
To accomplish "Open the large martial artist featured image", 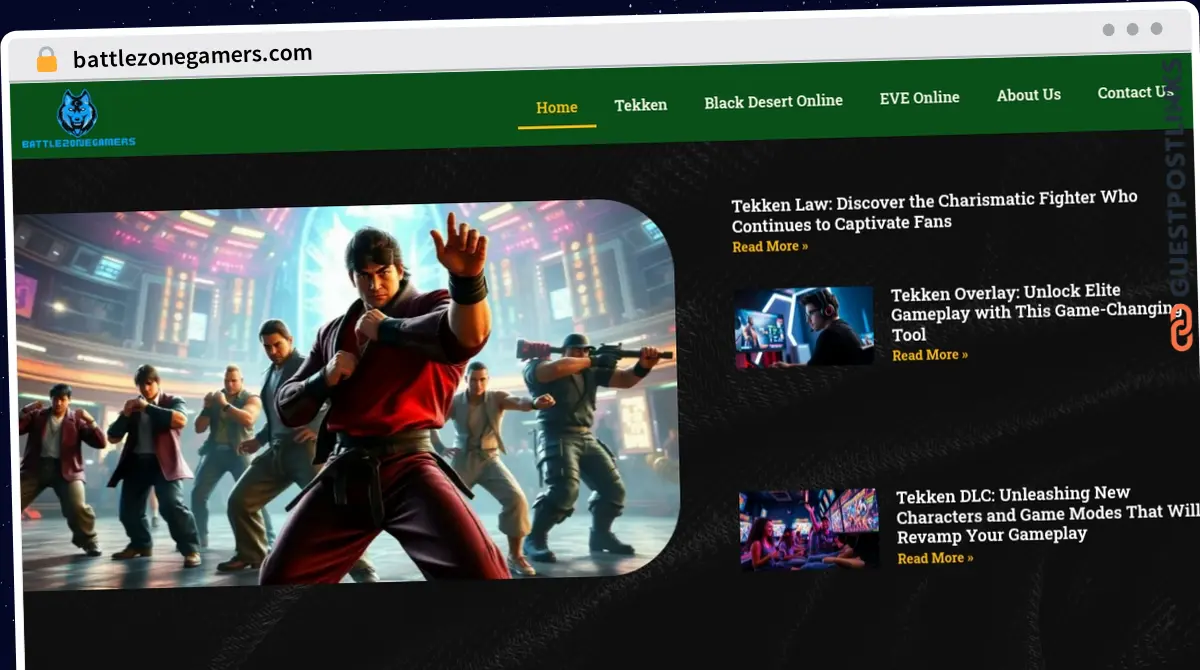I will [346, 395].
